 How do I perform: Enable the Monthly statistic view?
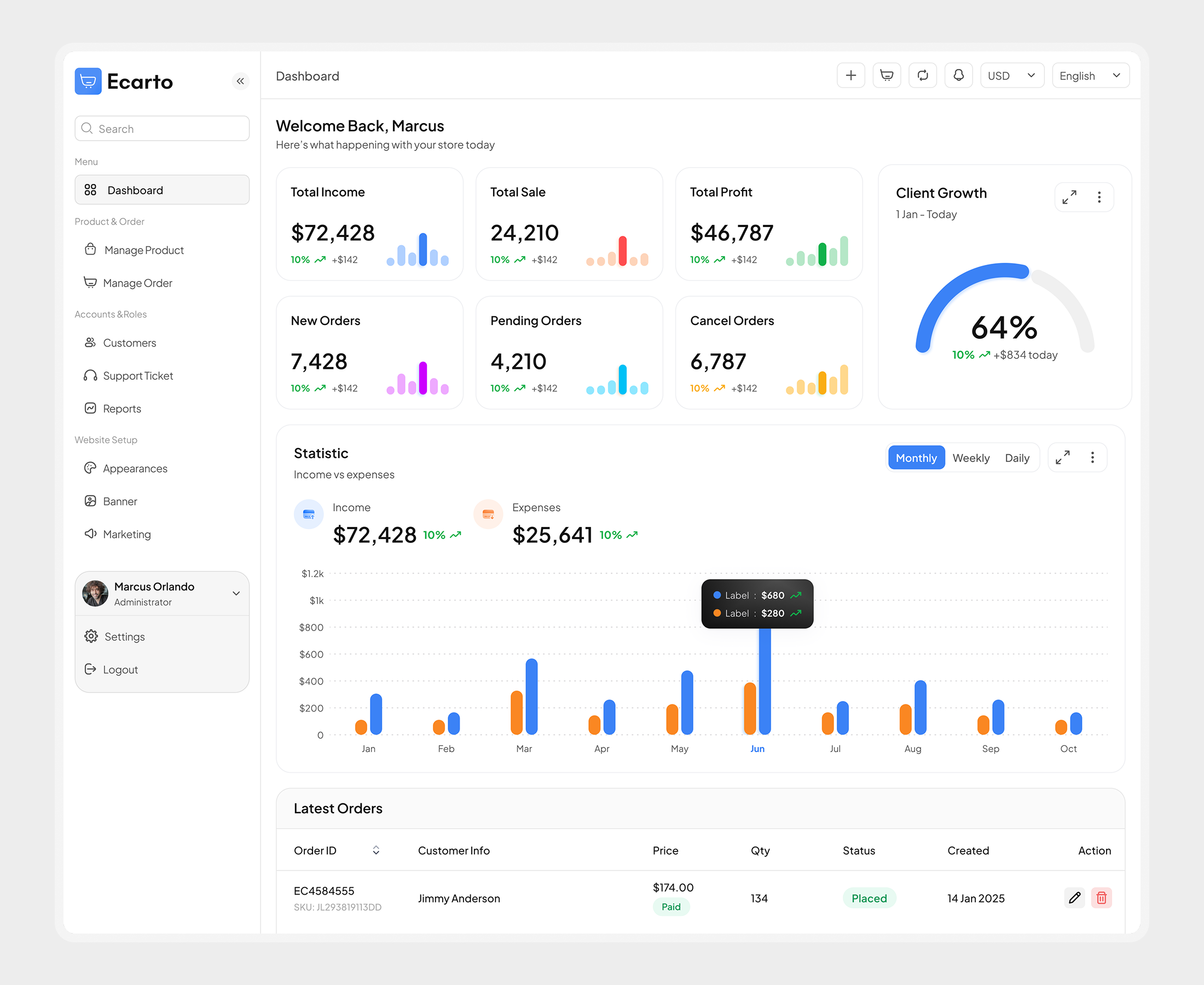(916, 457)
